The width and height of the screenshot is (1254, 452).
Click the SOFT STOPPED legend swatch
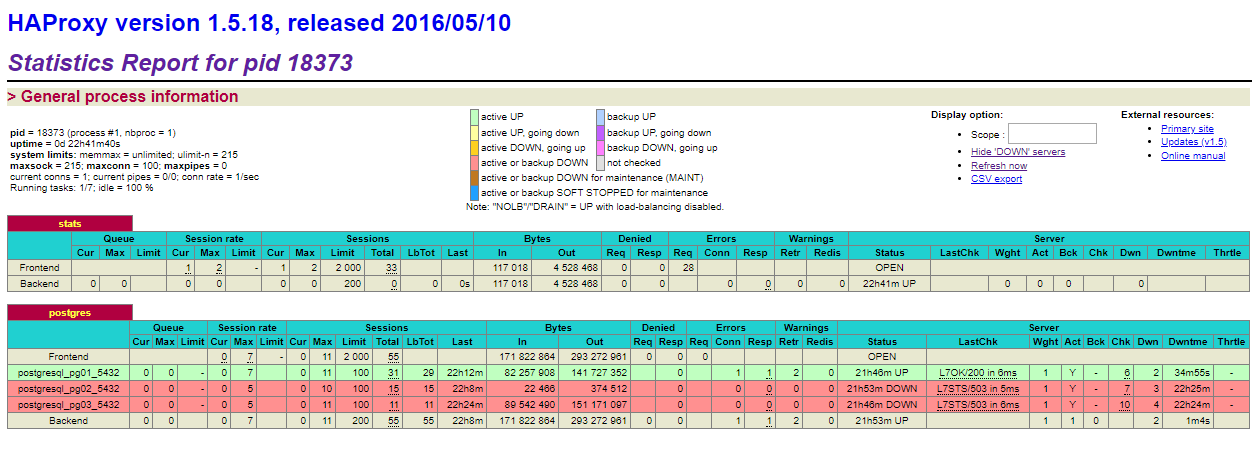(474, 192)
